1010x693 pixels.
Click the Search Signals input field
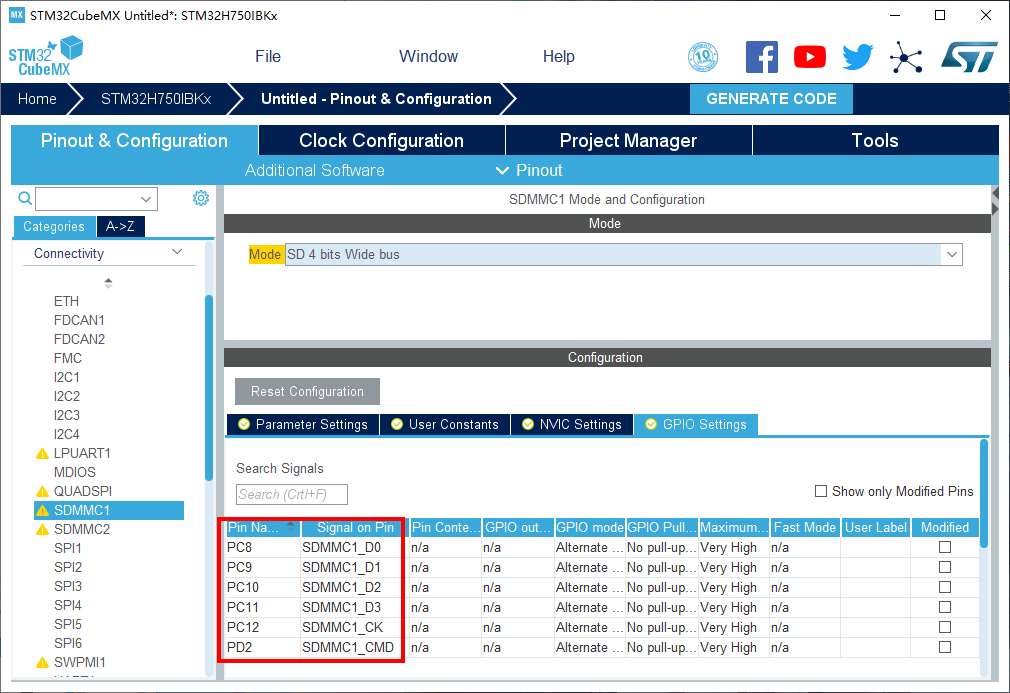[292, 494]
